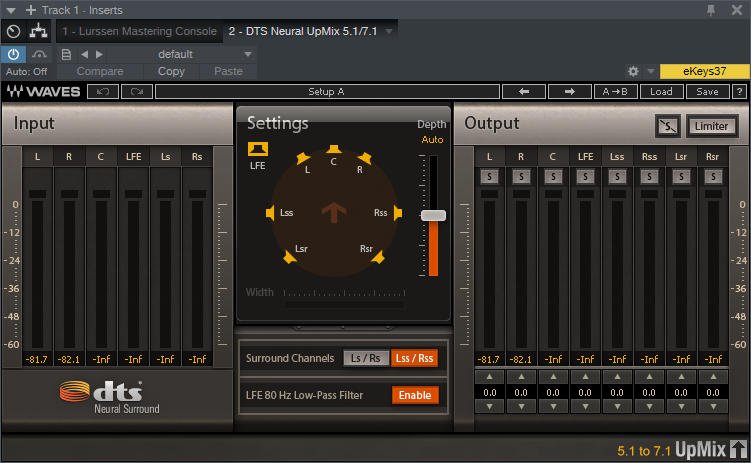Solo the C output channel
751x463 pixels.
(553, 177)
